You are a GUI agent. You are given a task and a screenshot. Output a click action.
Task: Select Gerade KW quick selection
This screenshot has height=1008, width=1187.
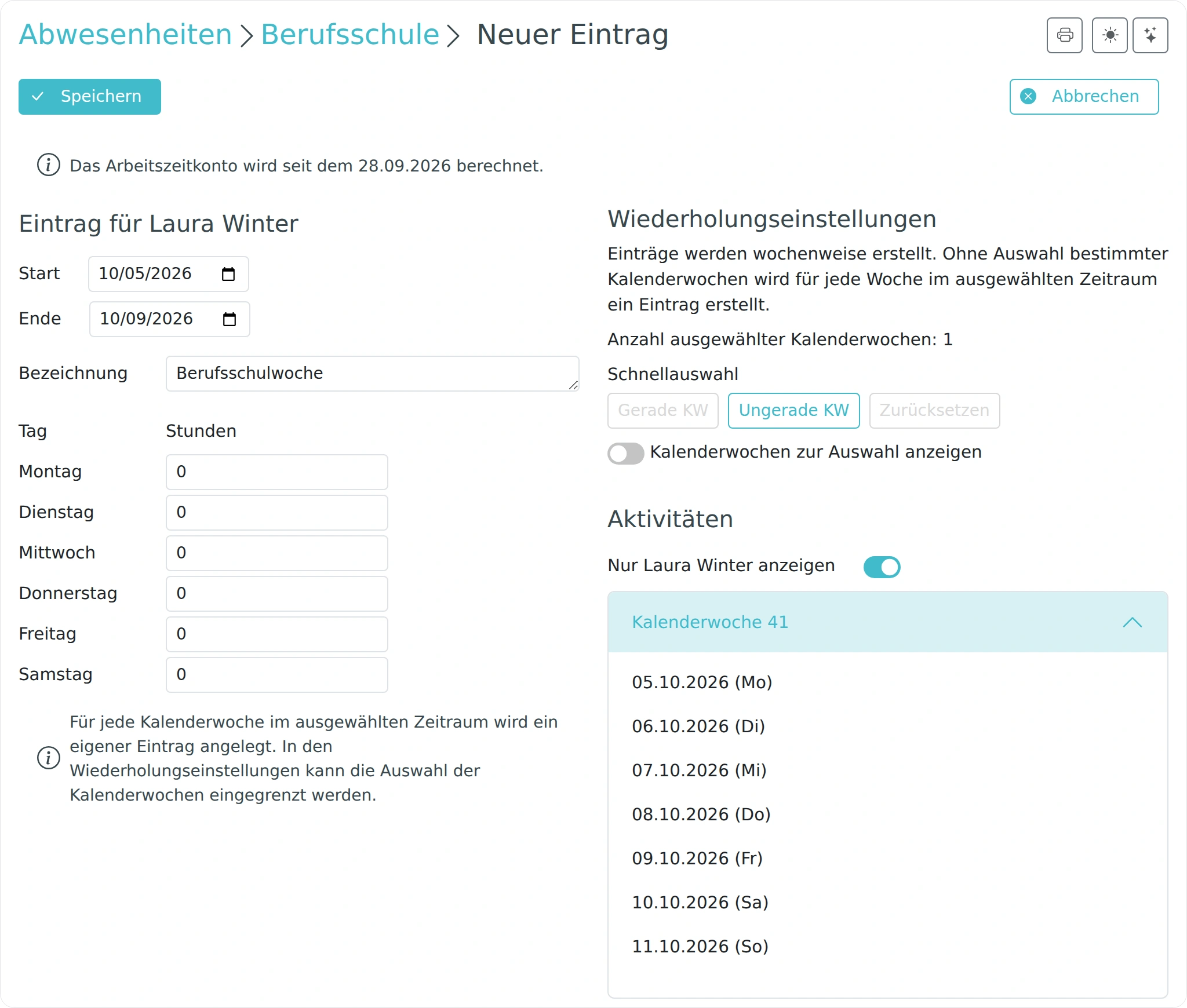tap(662, 411)
